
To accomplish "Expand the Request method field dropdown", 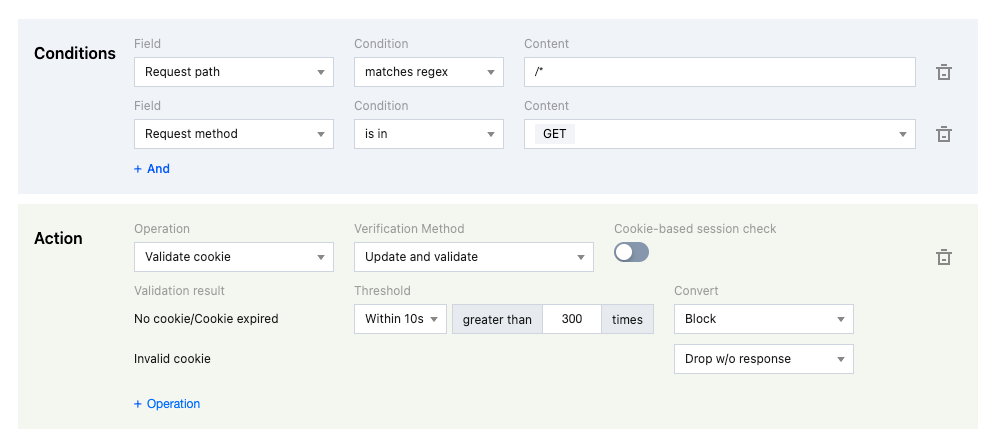I will [233, 134].
